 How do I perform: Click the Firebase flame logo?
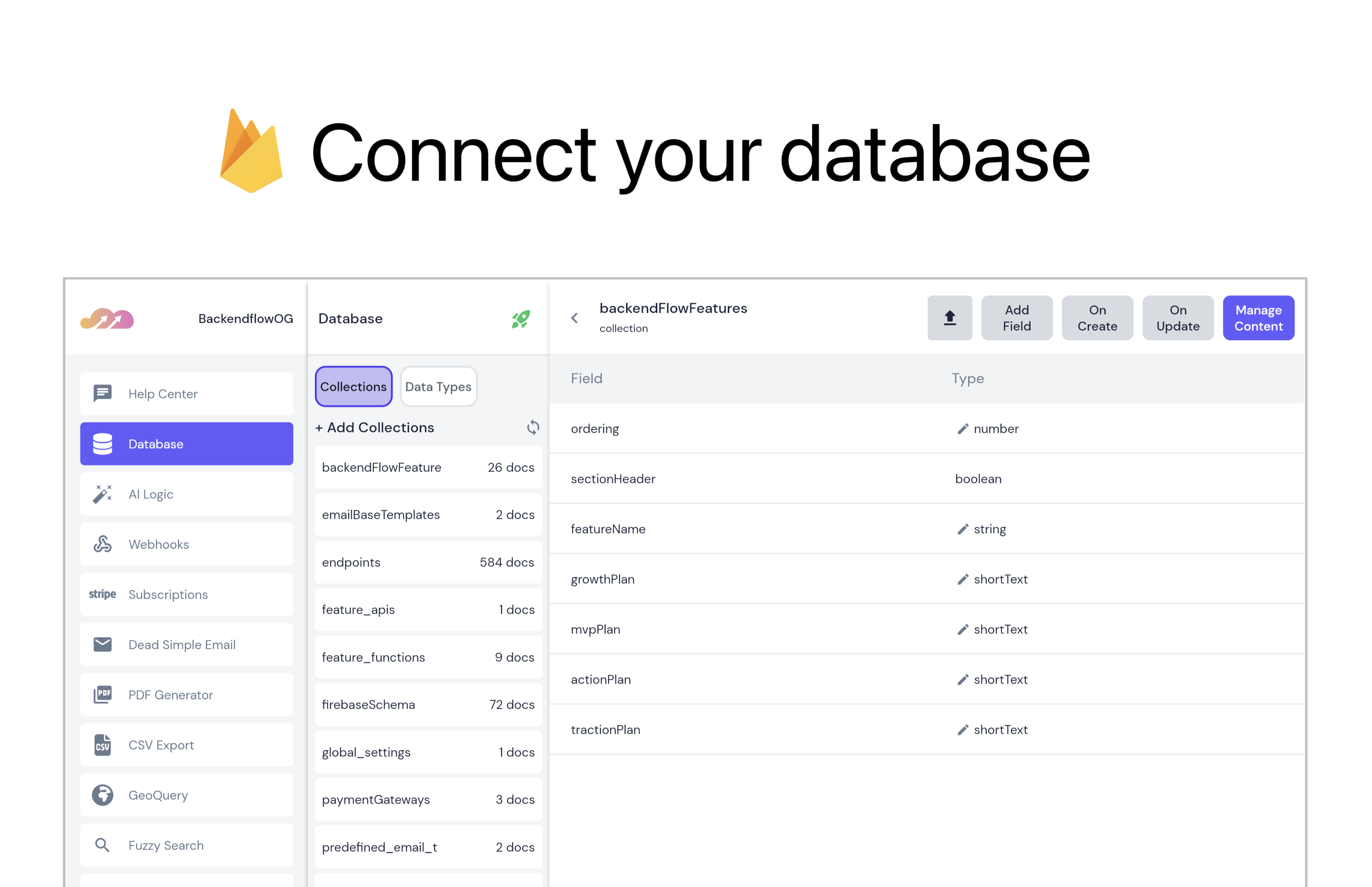(x=251, y=150)
